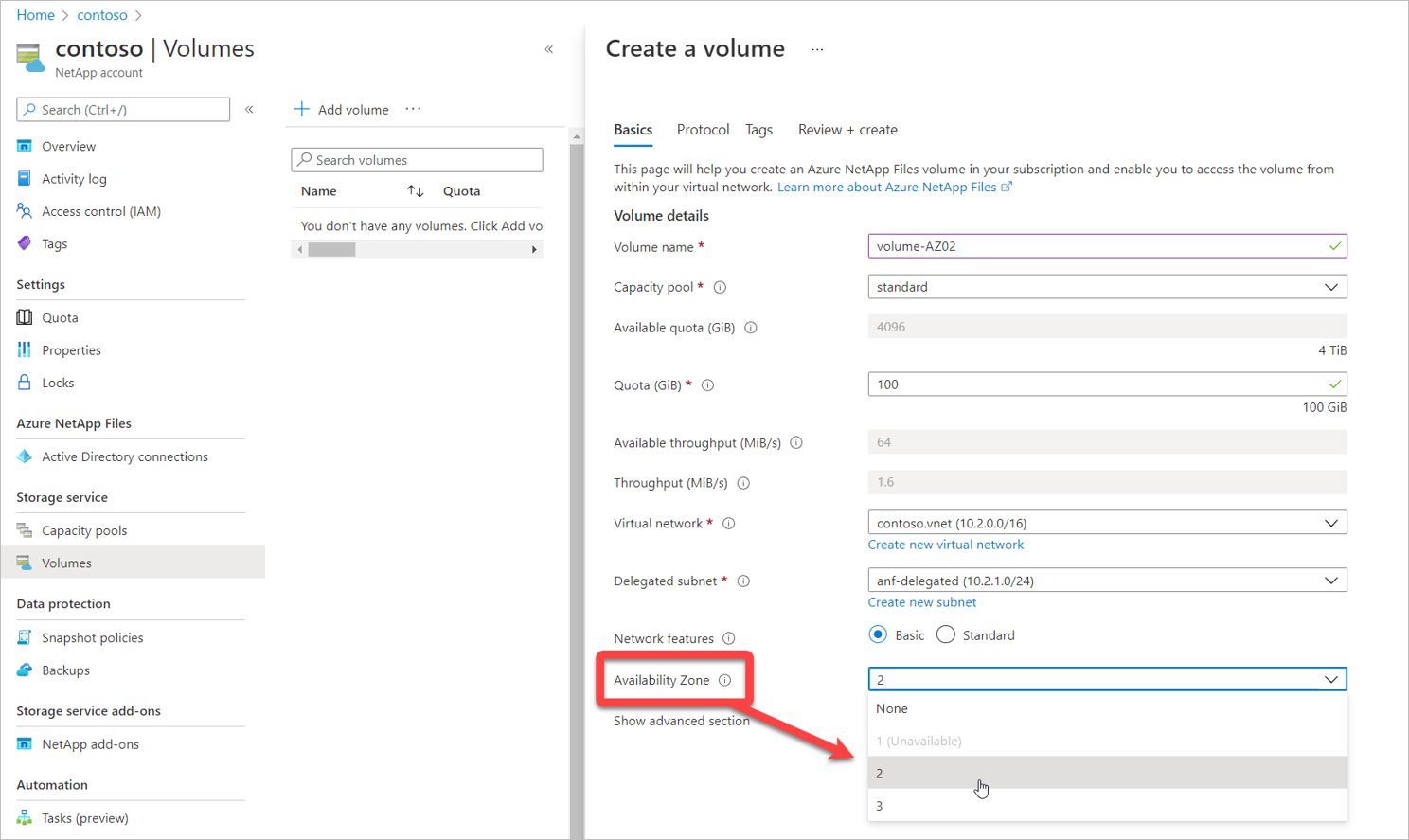Viewport: 1409px width, 840px height.
Task: Choose zone 2 in Availability Zone list
Action: (1107, 773)
